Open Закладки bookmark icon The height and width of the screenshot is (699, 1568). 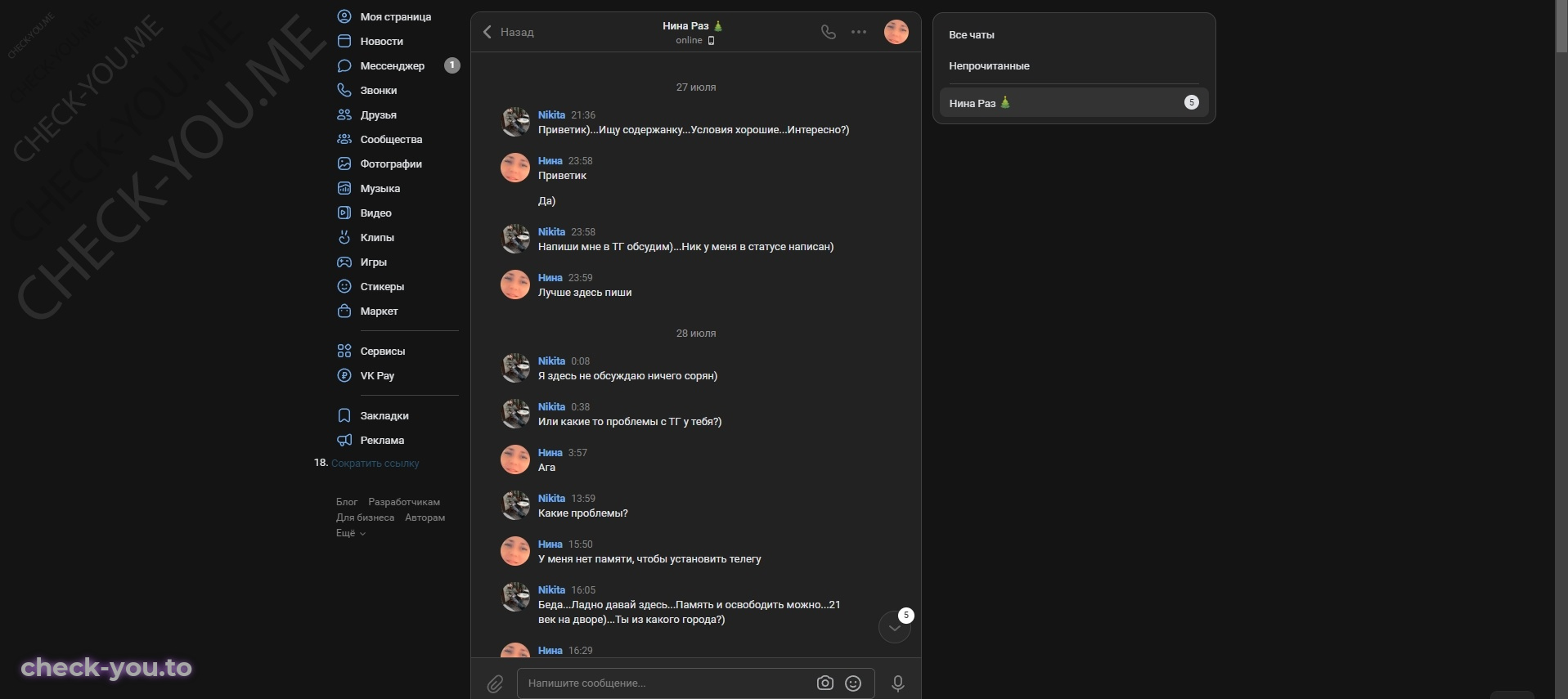[344, 415]
